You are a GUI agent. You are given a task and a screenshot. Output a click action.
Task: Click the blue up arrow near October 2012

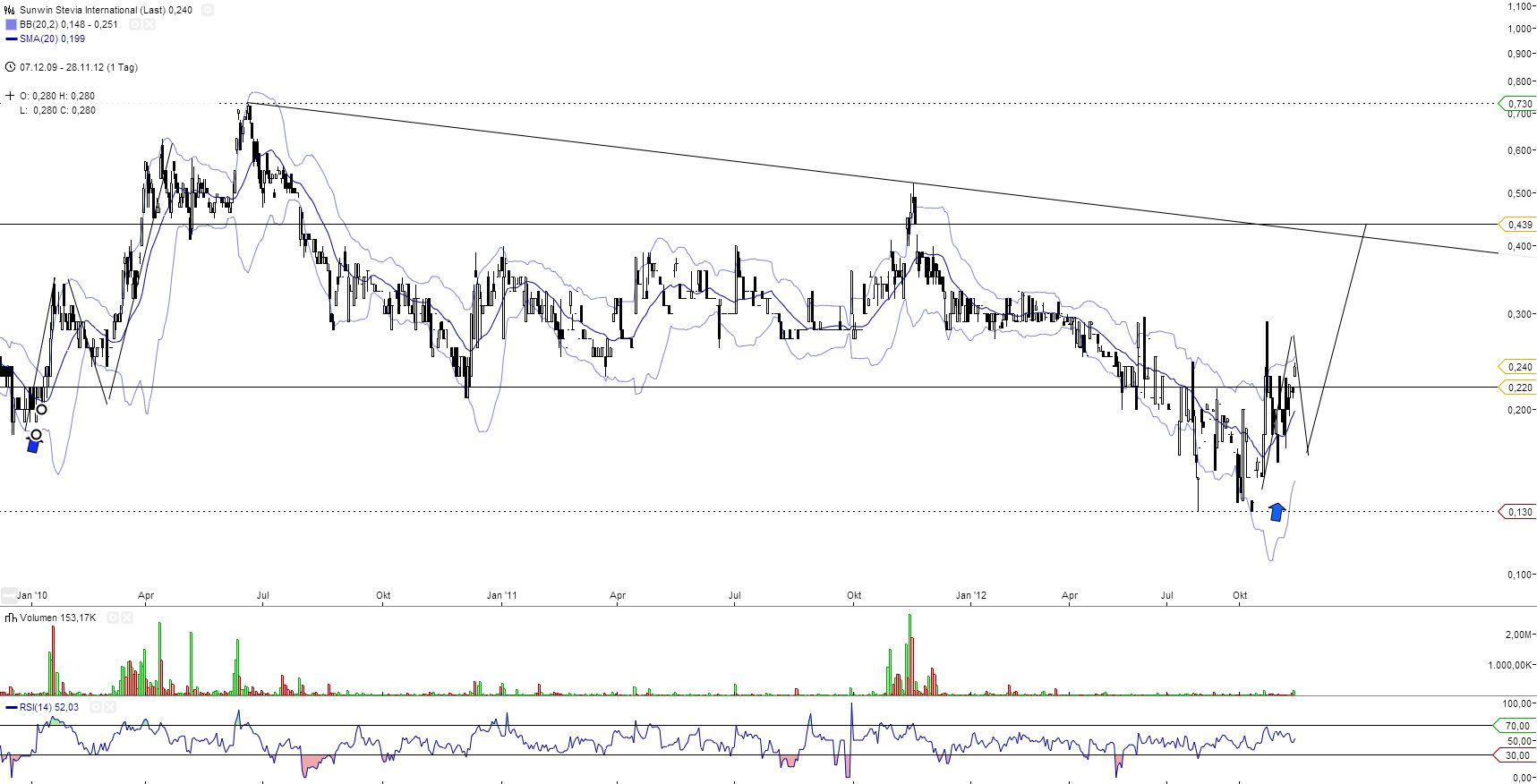pyautogui.click(x=1277, y=512)
